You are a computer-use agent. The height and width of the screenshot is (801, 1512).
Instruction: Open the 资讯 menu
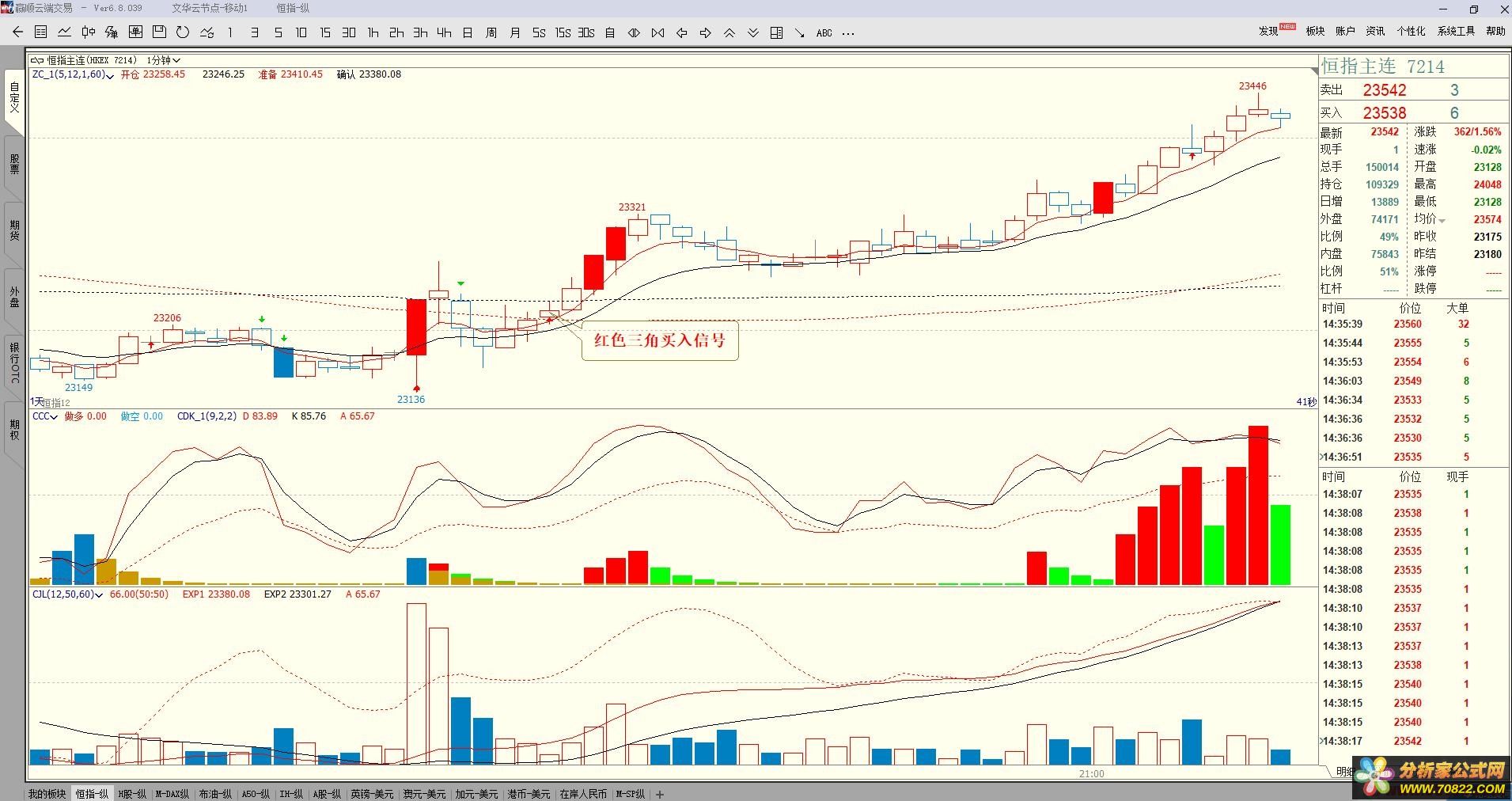1375,31
